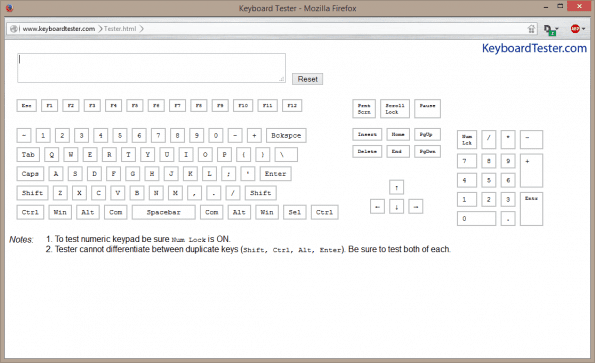Click the PgUp key
Screen dimensions: 595x363
click(x=427, y=134)
